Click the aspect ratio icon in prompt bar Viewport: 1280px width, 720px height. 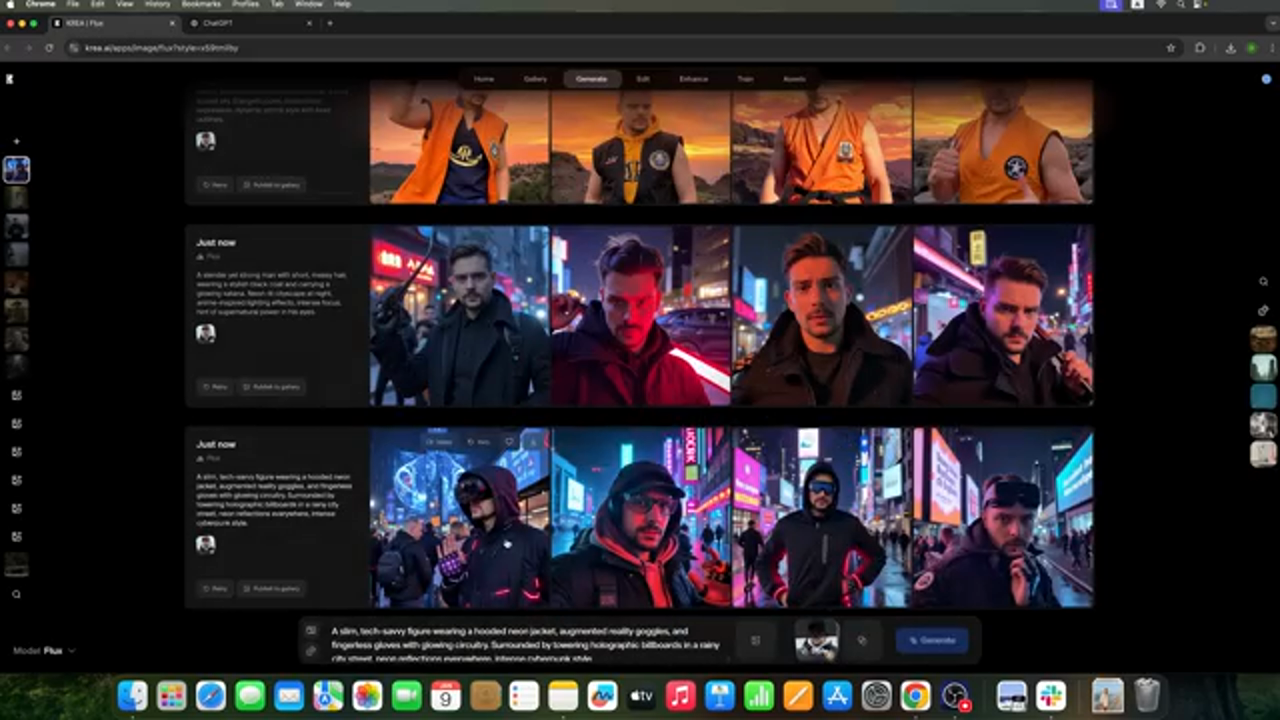click(x=756, y=641)
